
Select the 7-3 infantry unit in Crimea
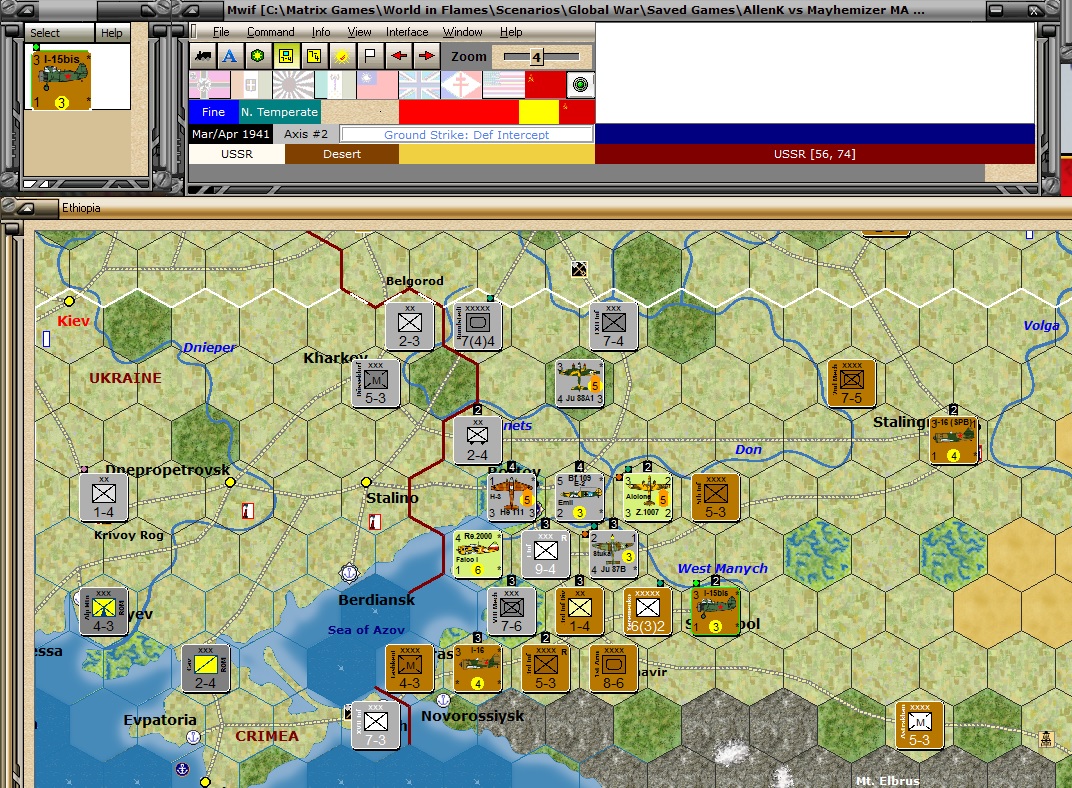[x=375, y=724]
